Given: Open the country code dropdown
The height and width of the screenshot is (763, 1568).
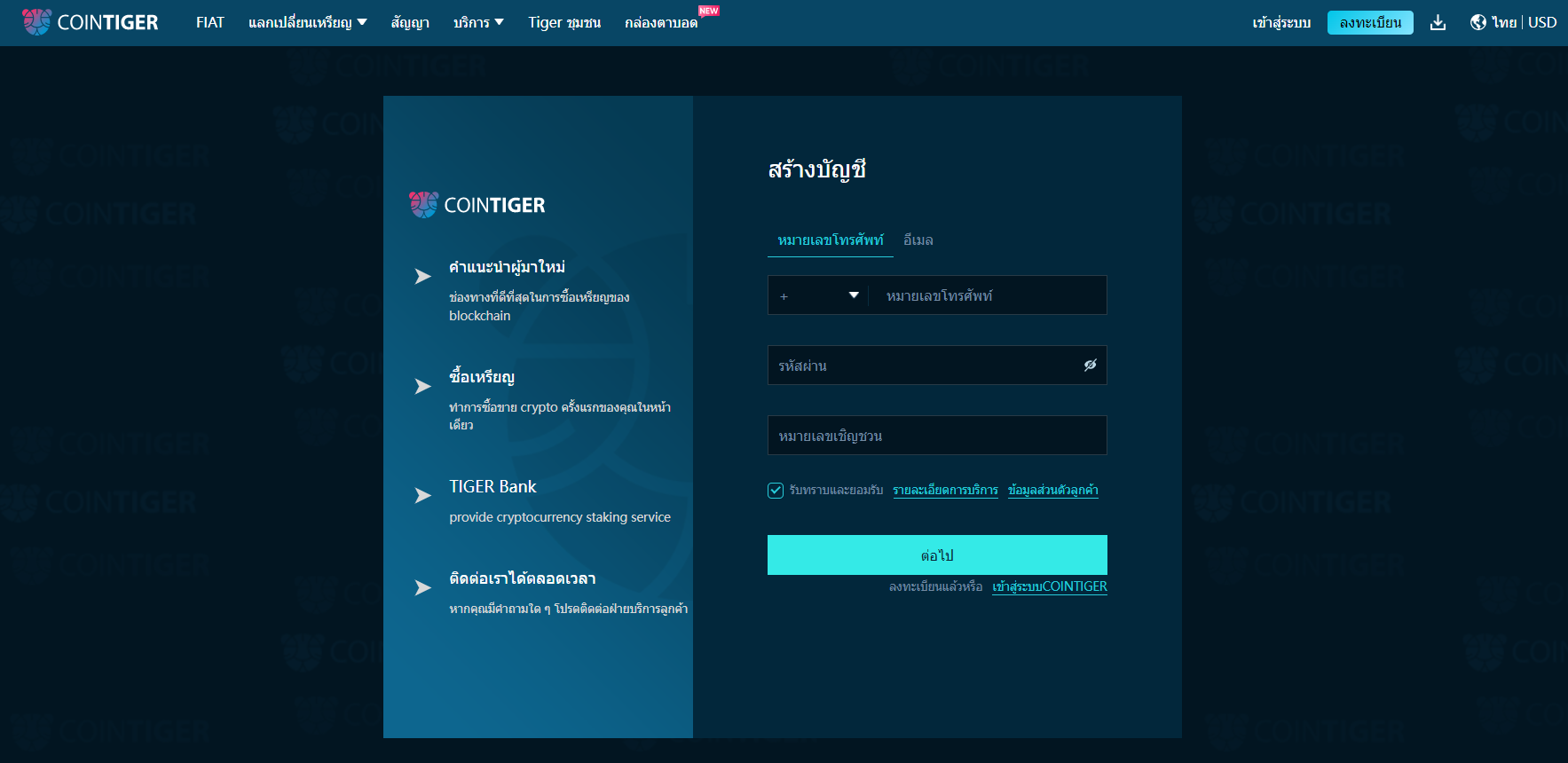Looking at the screenshot, I should click(x=818, y=295).
